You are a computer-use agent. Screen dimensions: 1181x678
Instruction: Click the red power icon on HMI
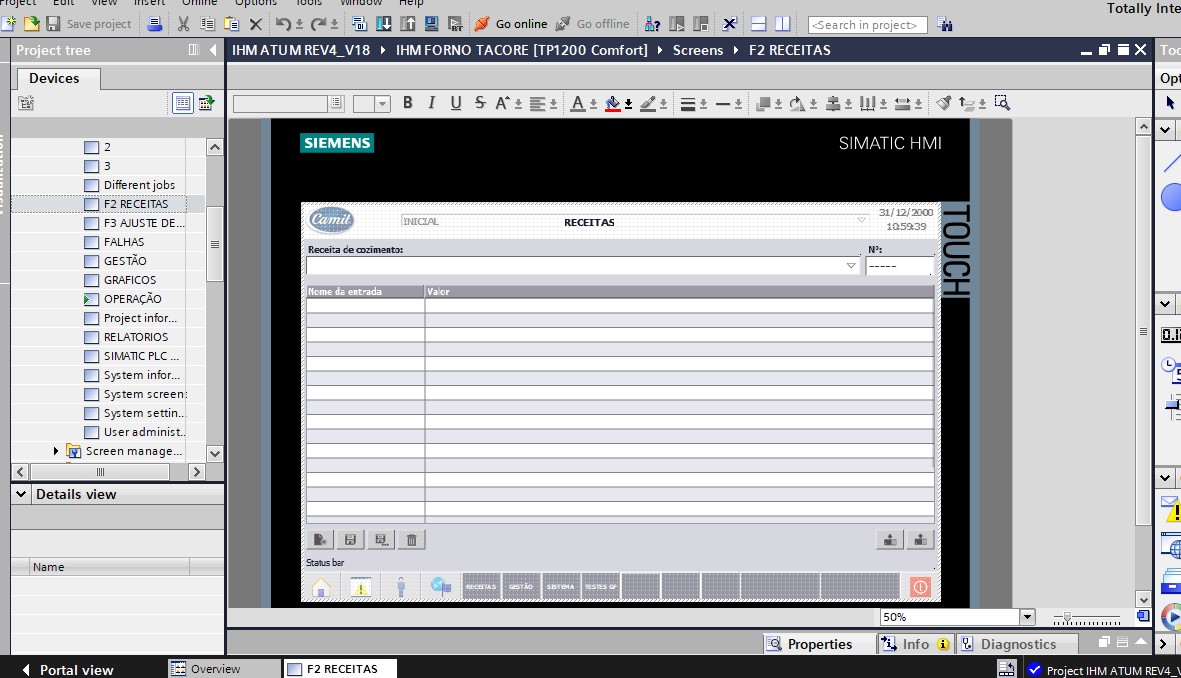point(920,587)
